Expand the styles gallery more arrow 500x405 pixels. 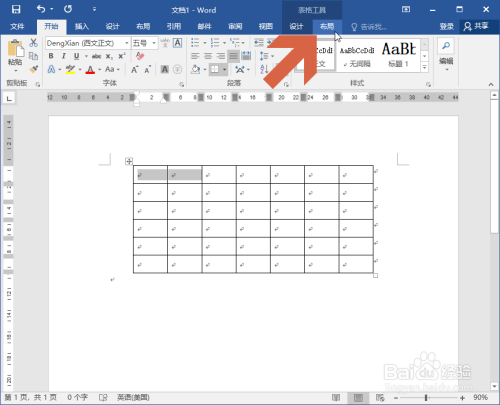pyautogui.click(x=424, y=67)
